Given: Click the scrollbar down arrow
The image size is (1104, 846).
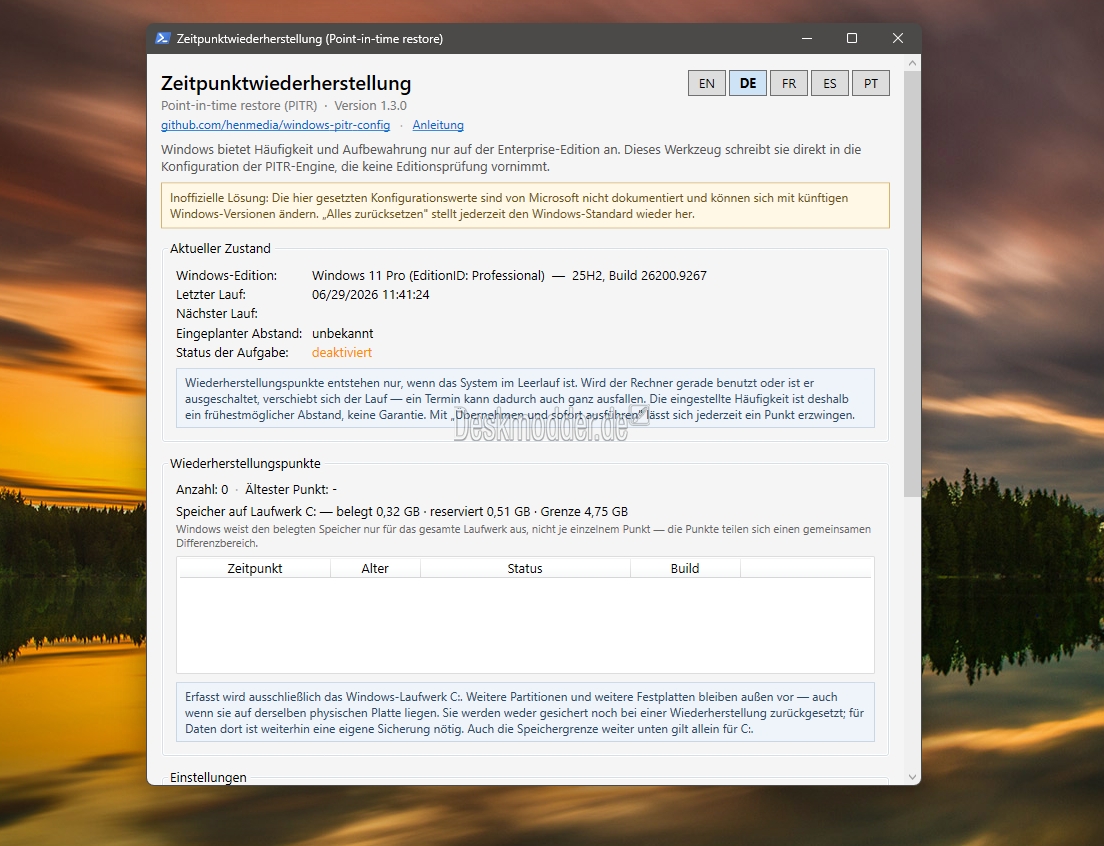Looking at the screenshot, I should point(912,777).
